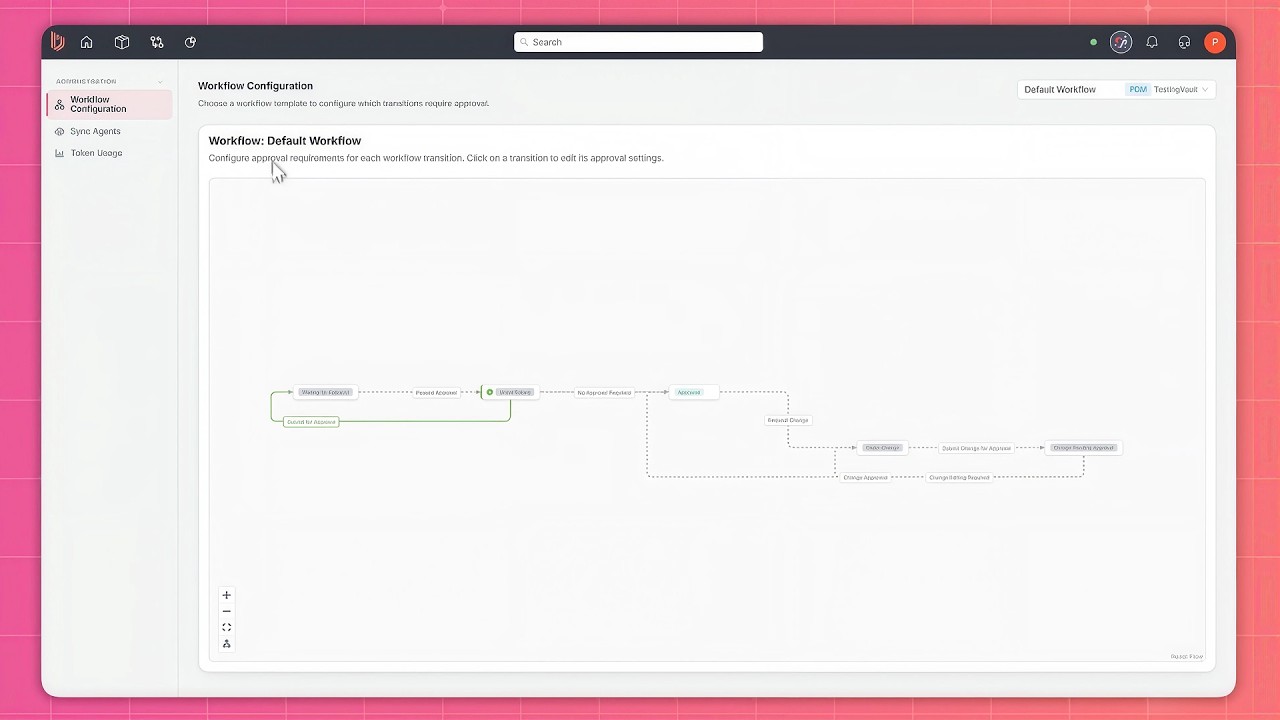The height and width of the screenshot is (720, 1280).
Task: Click the Under Editing state node
Action: tap(511, 392)
